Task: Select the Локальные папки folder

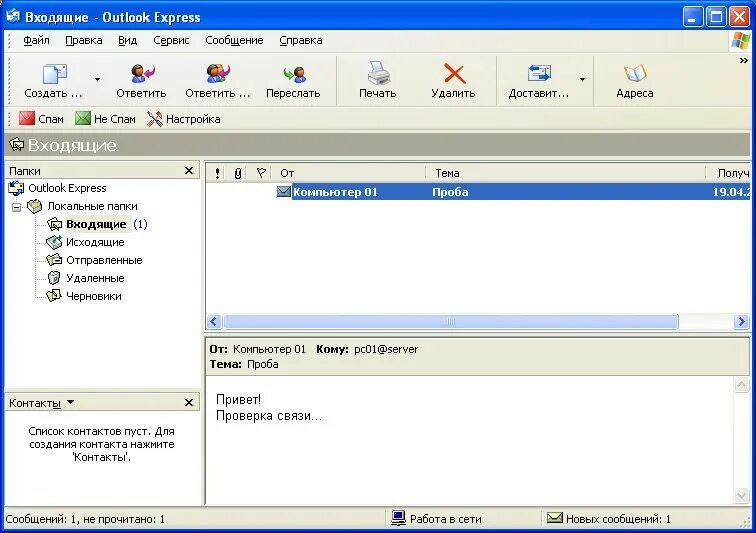Action: click(x=92, y=206)
